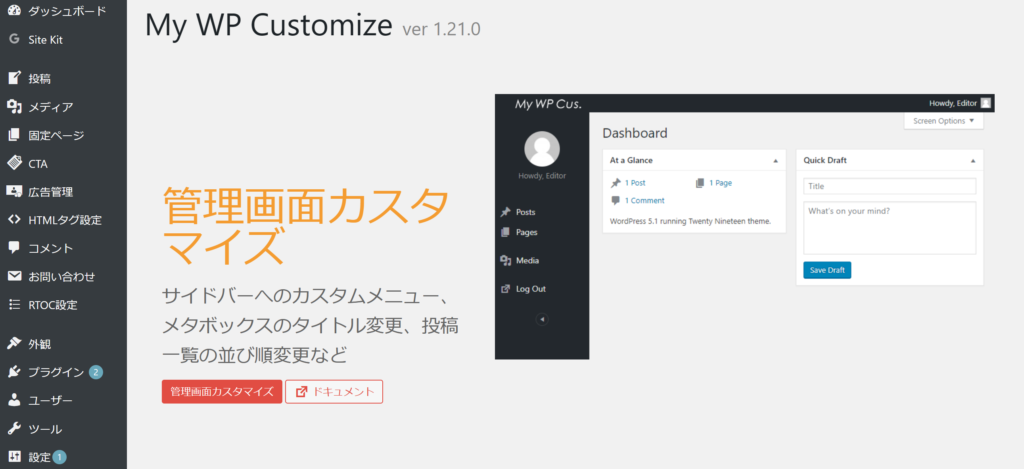Click the Site Kit Google icon
Viewport: 1024px width, 469px height.
point(14,40)
